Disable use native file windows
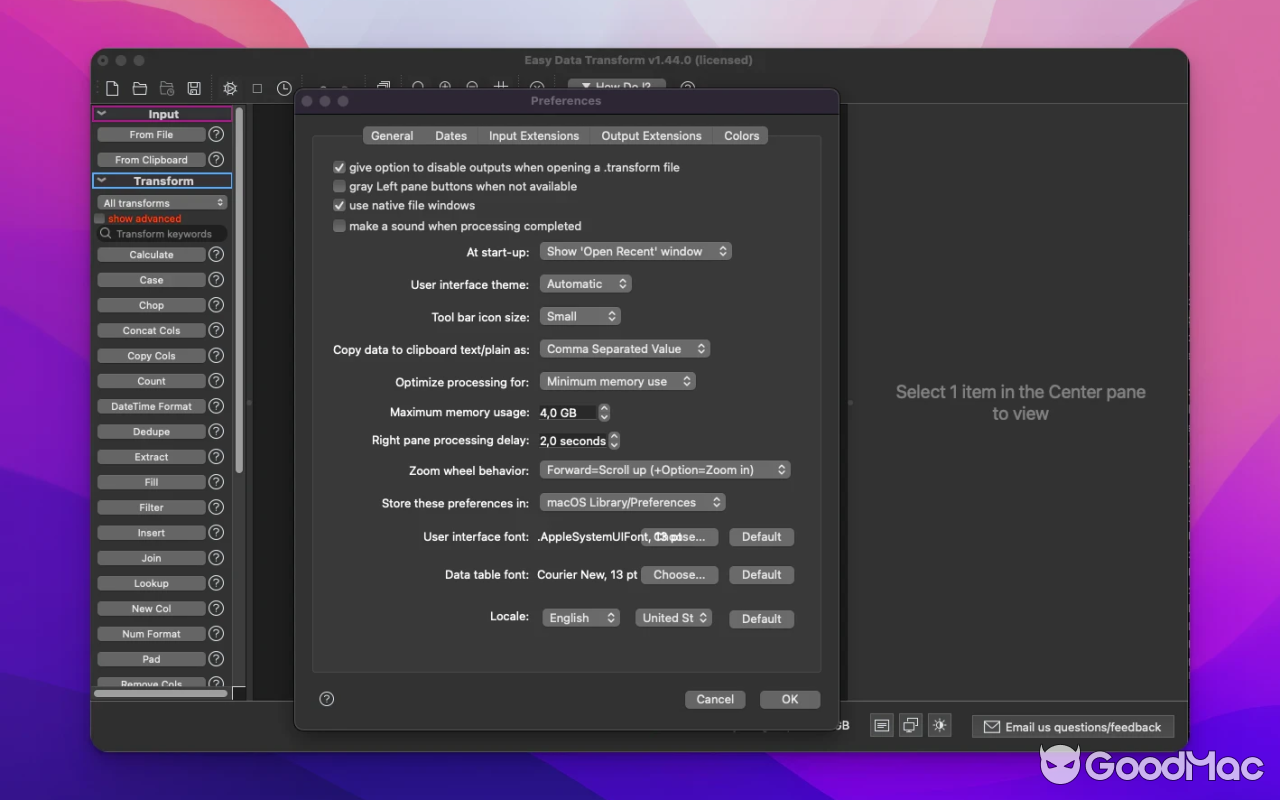The image size is (1280, 800). 339,206
